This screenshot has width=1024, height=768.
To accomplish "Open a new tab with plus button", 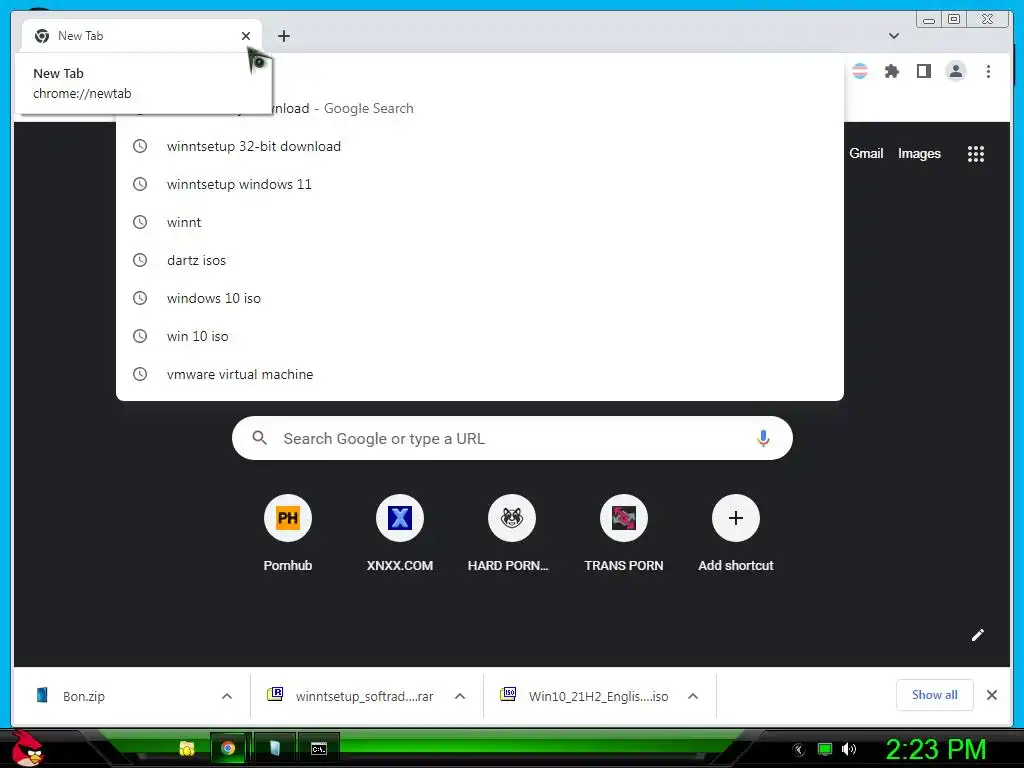I will (x=283, y=36).
